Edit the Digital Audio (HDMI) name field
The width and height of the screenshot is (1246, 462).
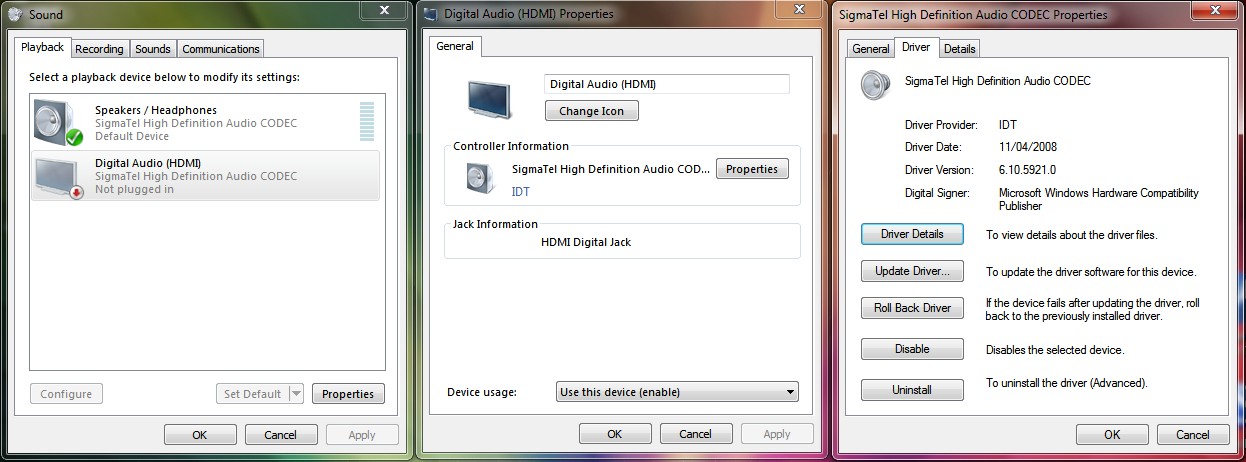(x=667, y=84)
